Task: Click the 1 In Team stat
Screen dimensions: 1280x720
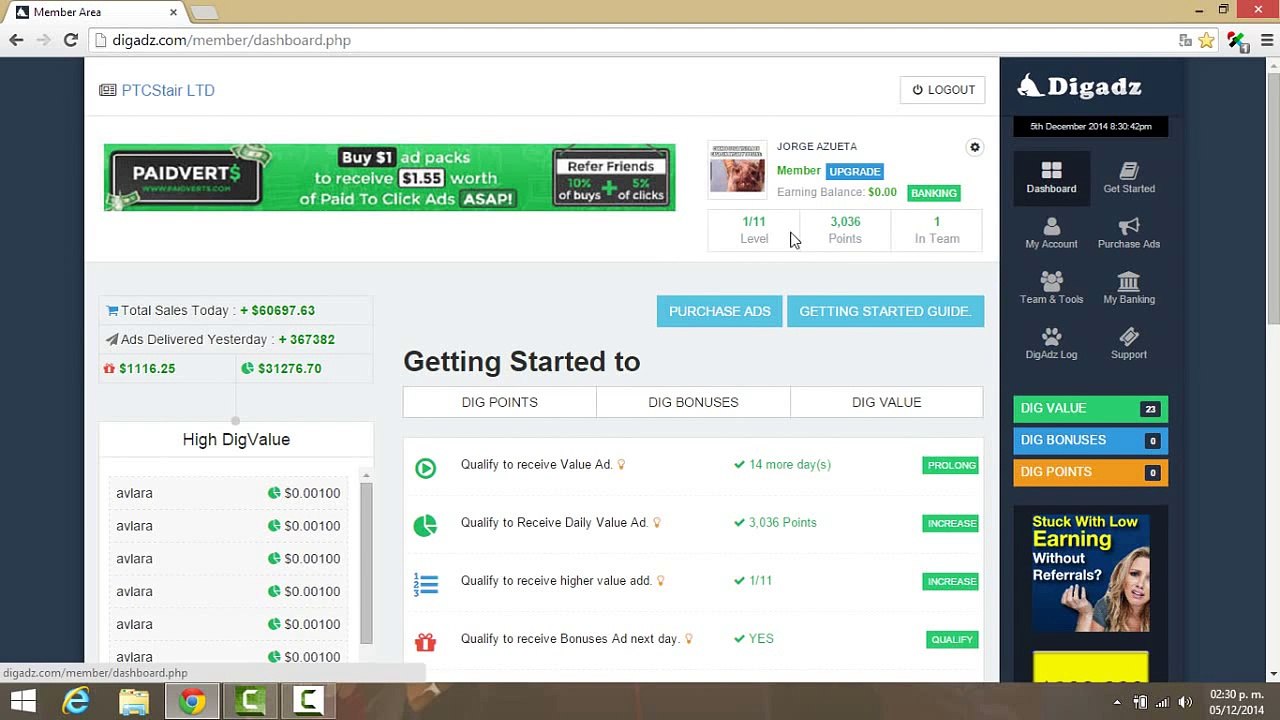Action: click(x=937, y=230)
